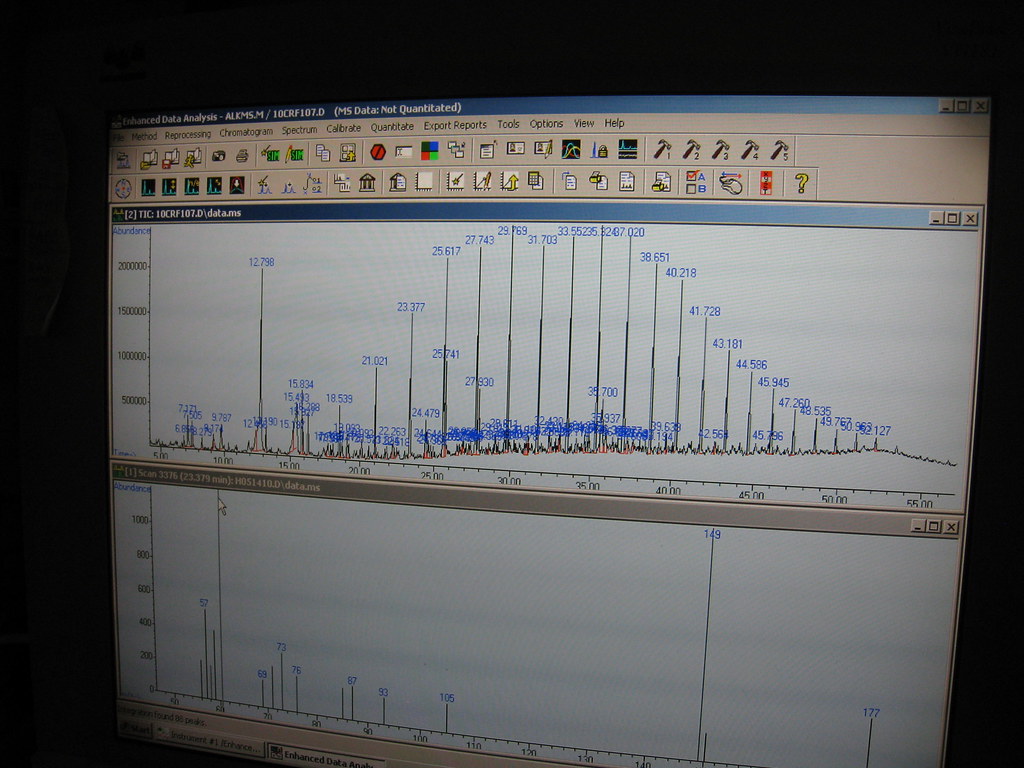Open the Spectrum menu
Screen dimensions: 1024x768
point(299,130)
